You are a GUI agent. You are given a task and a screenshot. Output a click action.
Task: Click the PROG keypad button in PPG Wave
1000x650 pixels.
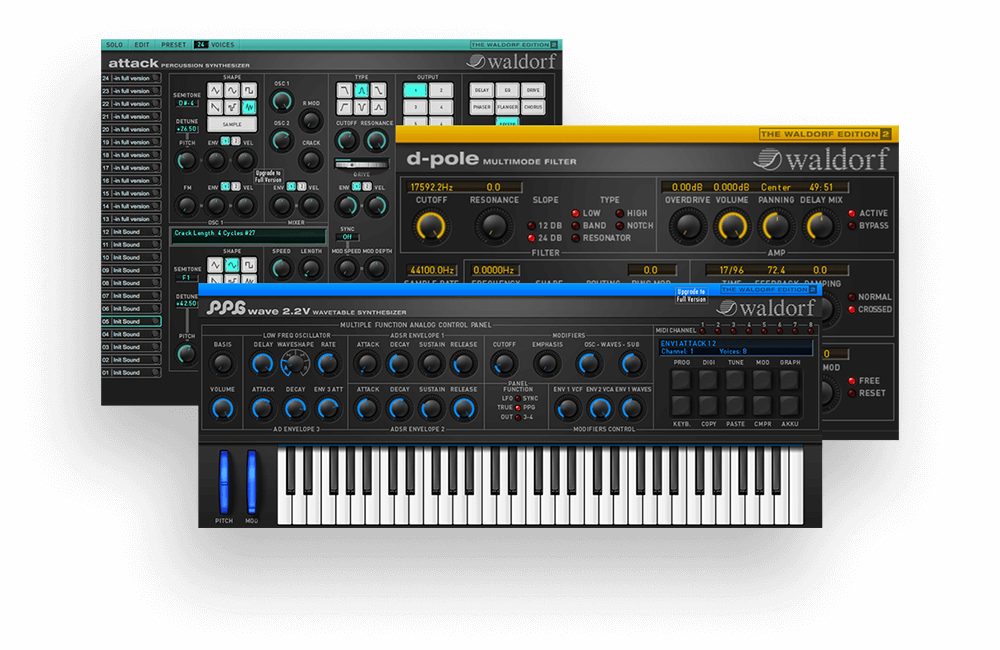pos(681,380)
